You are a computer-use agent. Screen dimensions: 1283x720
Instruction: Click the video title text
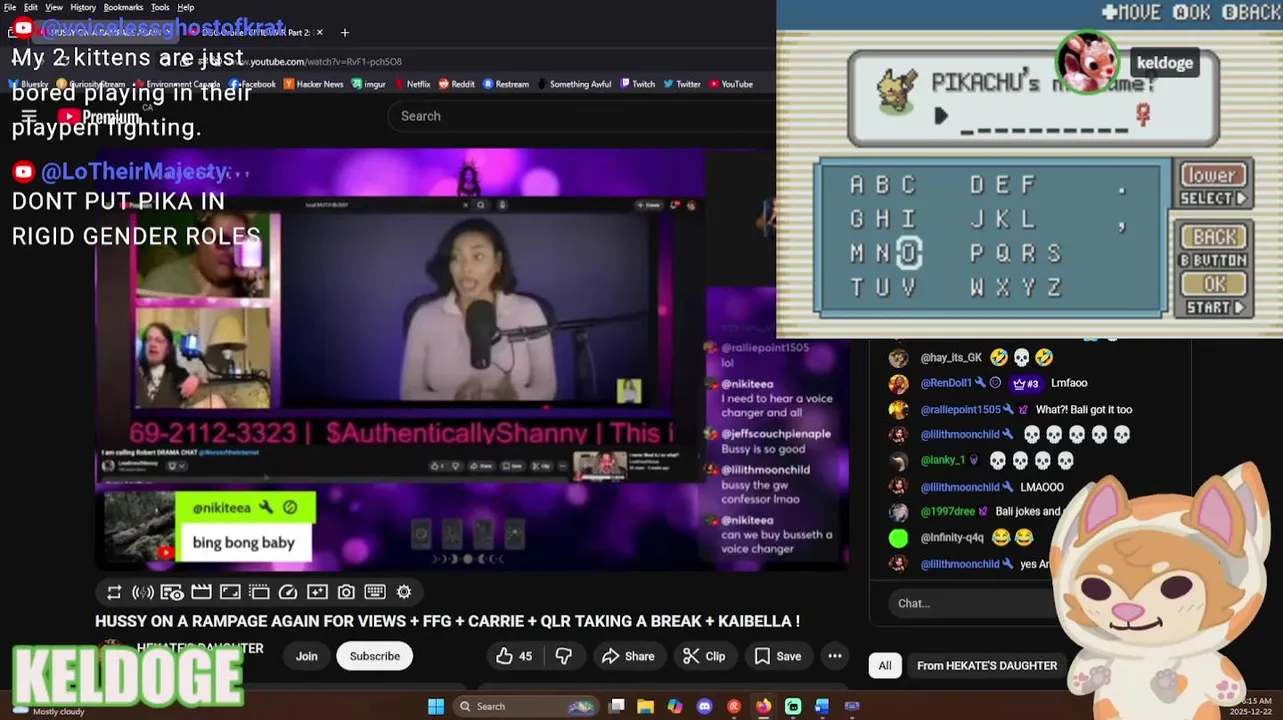click(447, 621)
